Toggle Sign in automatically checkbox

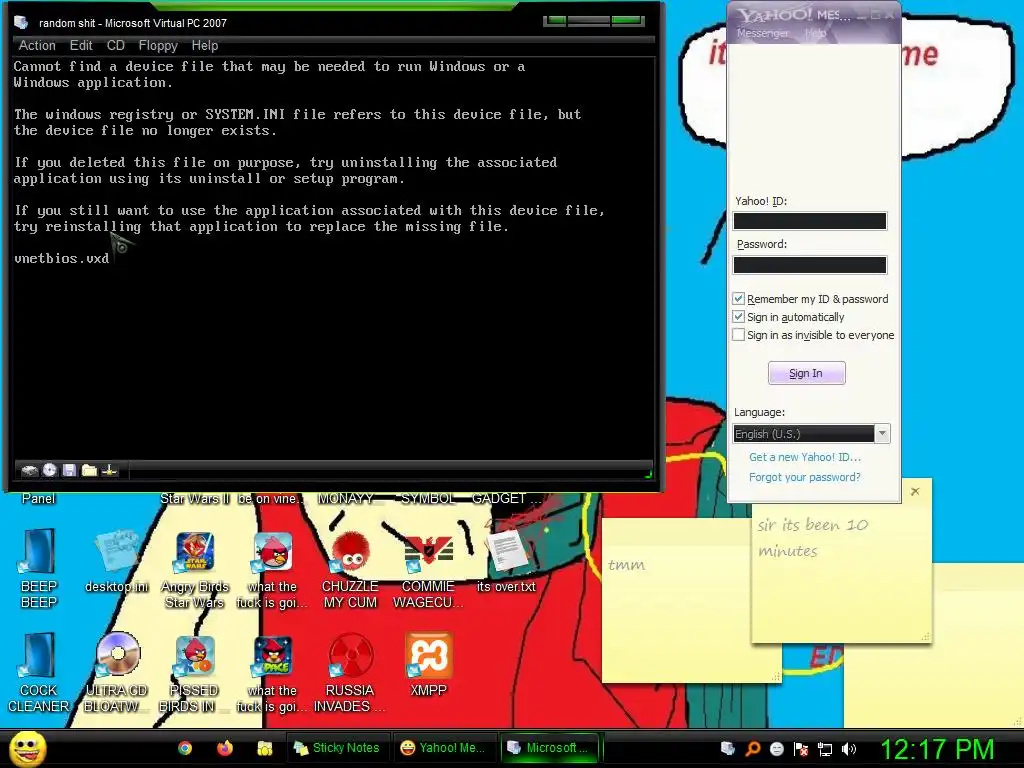click(x=739, y=317)
